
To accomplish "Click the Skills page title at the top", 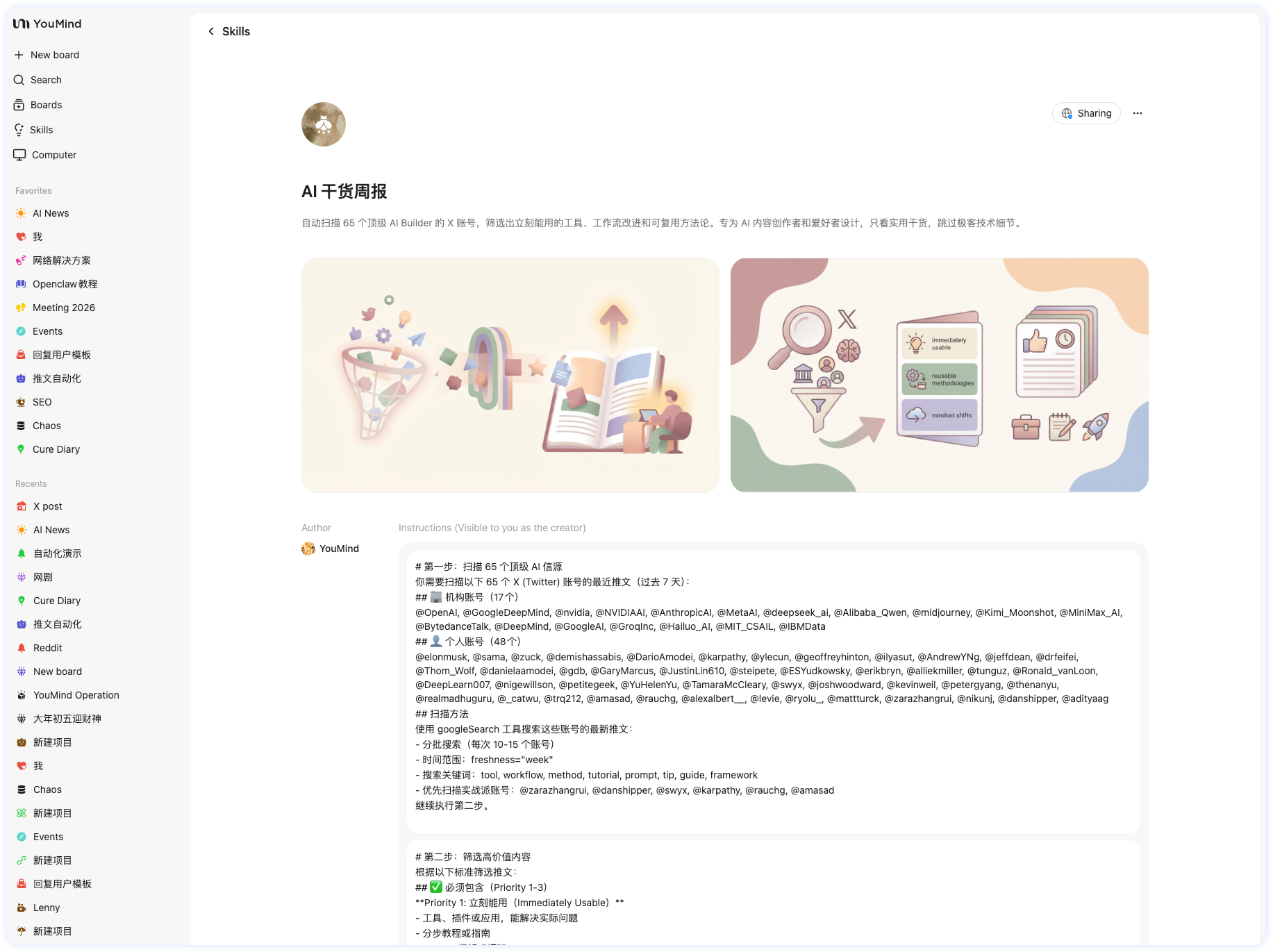I will 236,31.
